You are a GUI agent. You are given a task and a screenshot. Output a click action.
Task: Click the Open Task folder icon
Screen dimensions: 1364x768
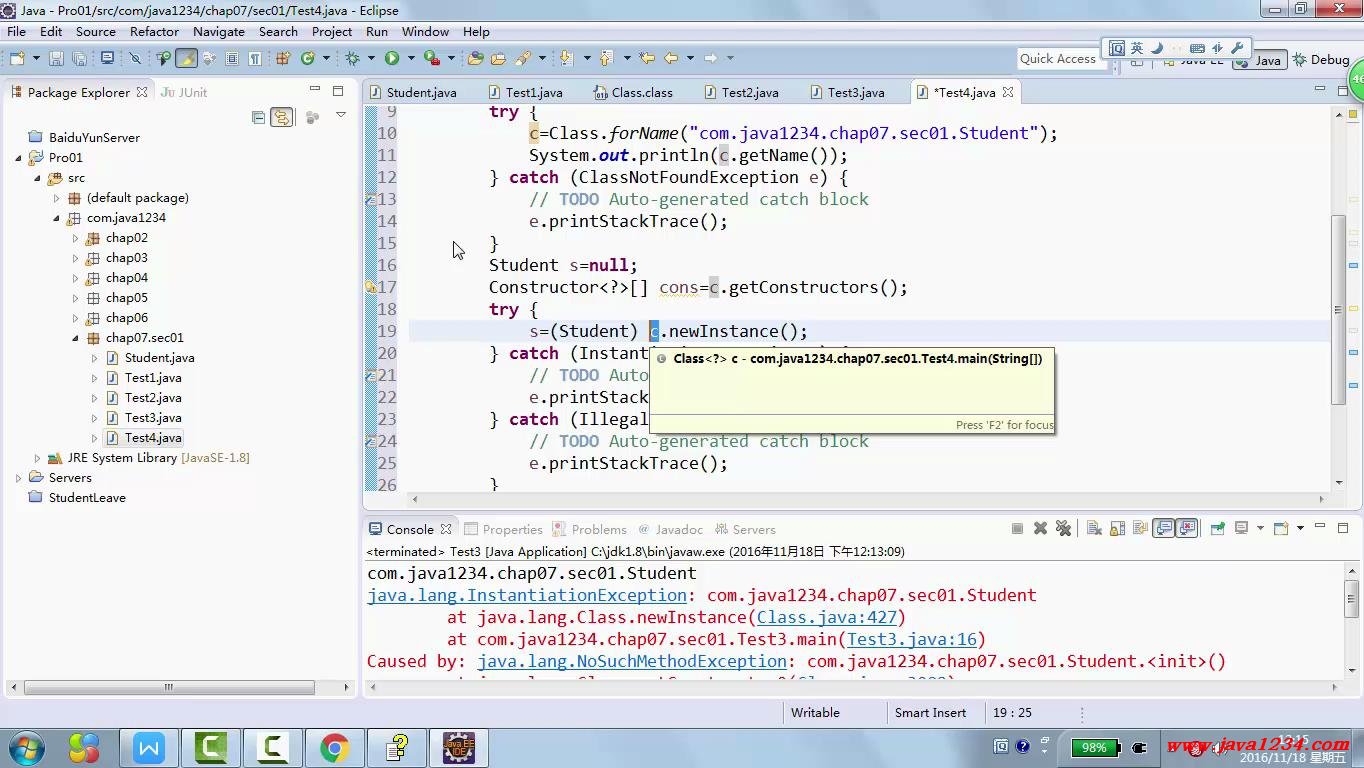point(498,58)
